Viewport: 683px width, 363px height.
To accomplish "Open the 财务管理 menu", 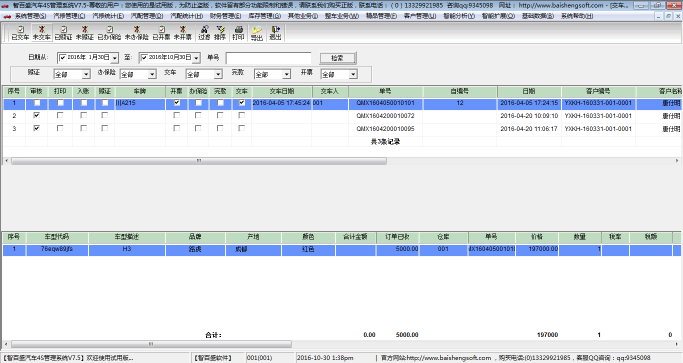I will click(x=225, y=16).
